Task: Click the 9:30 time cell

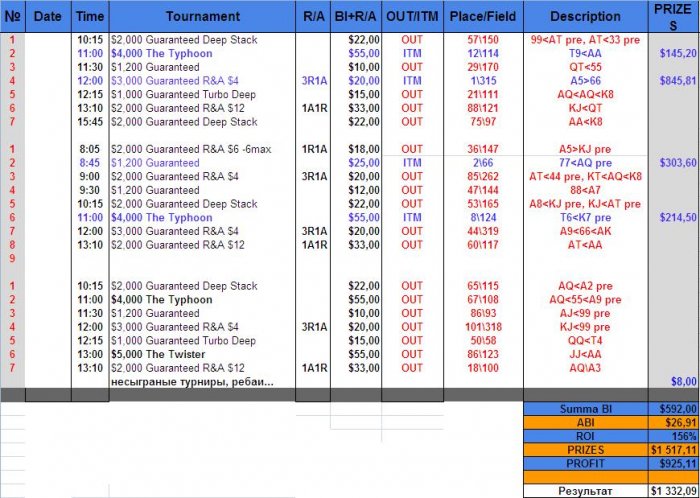Action: [x=90, y=190]
